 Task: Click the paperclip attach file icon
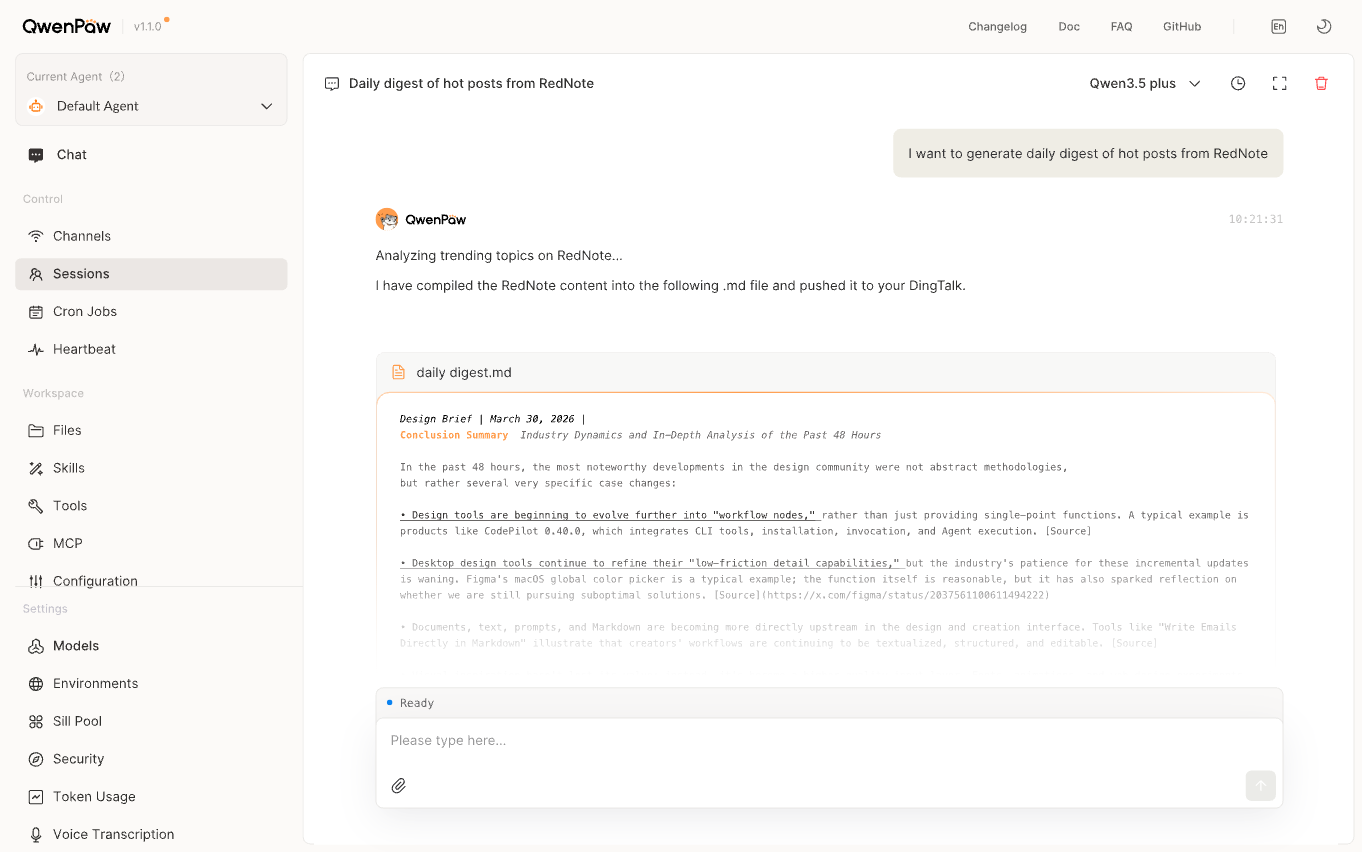pyautogui.click(x=398, y=786)
